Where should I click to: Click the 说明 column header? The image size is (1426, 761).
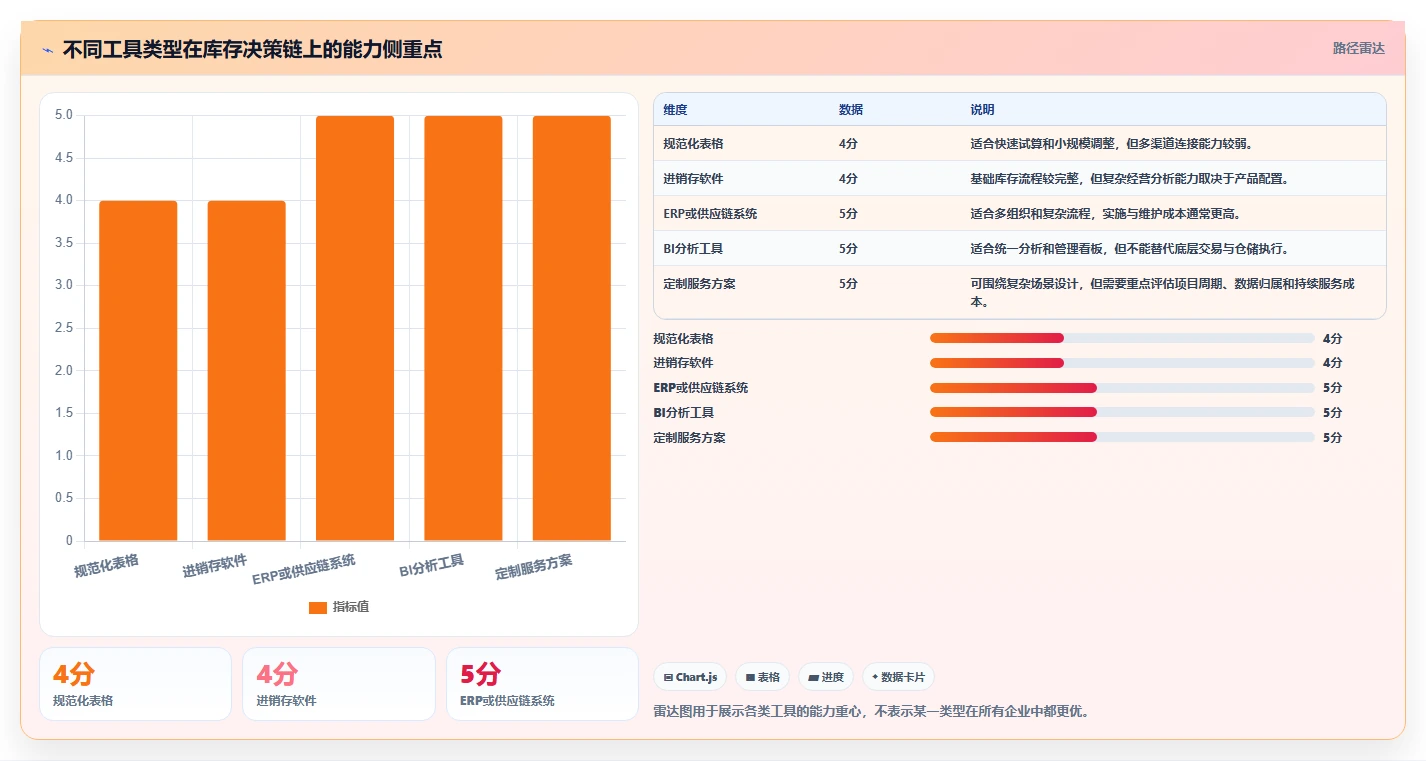[982, 110]
